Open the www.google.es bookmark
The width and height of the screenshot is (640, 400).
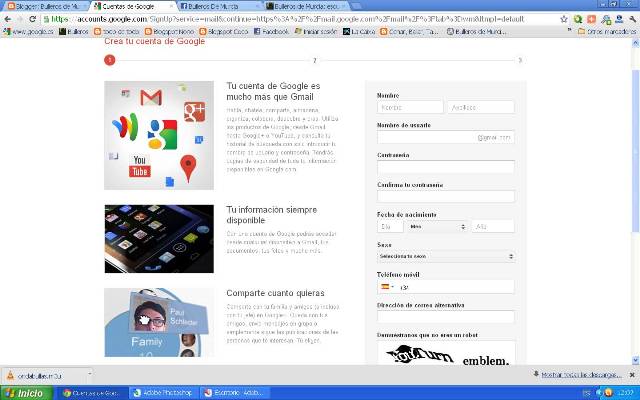(x=29, y=31)
